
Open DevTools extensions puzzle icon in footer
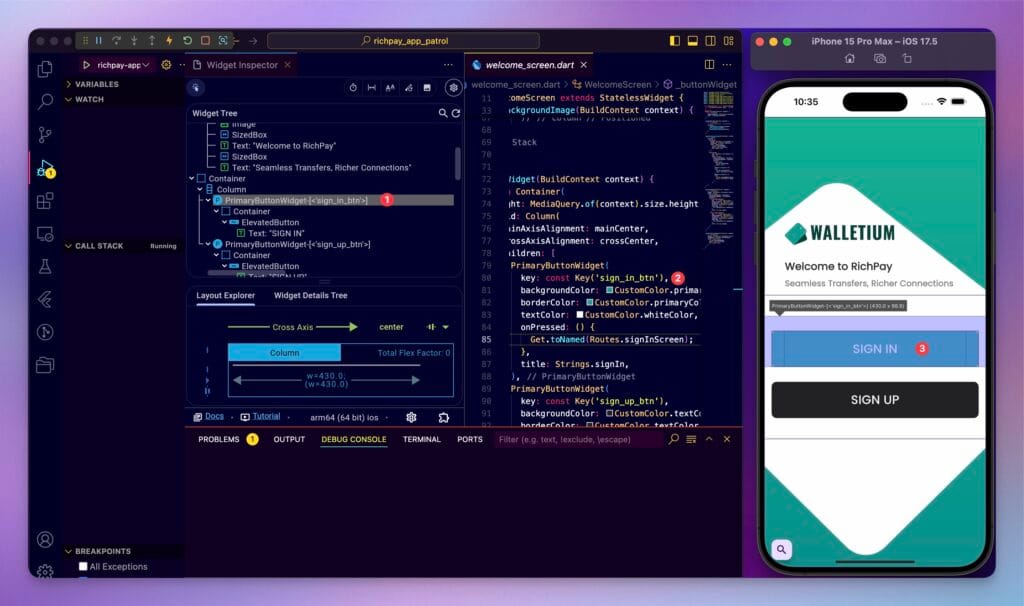443,417
